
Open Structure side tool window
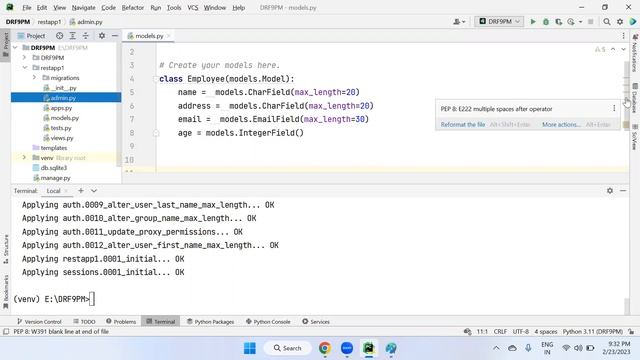pos(6,249)
